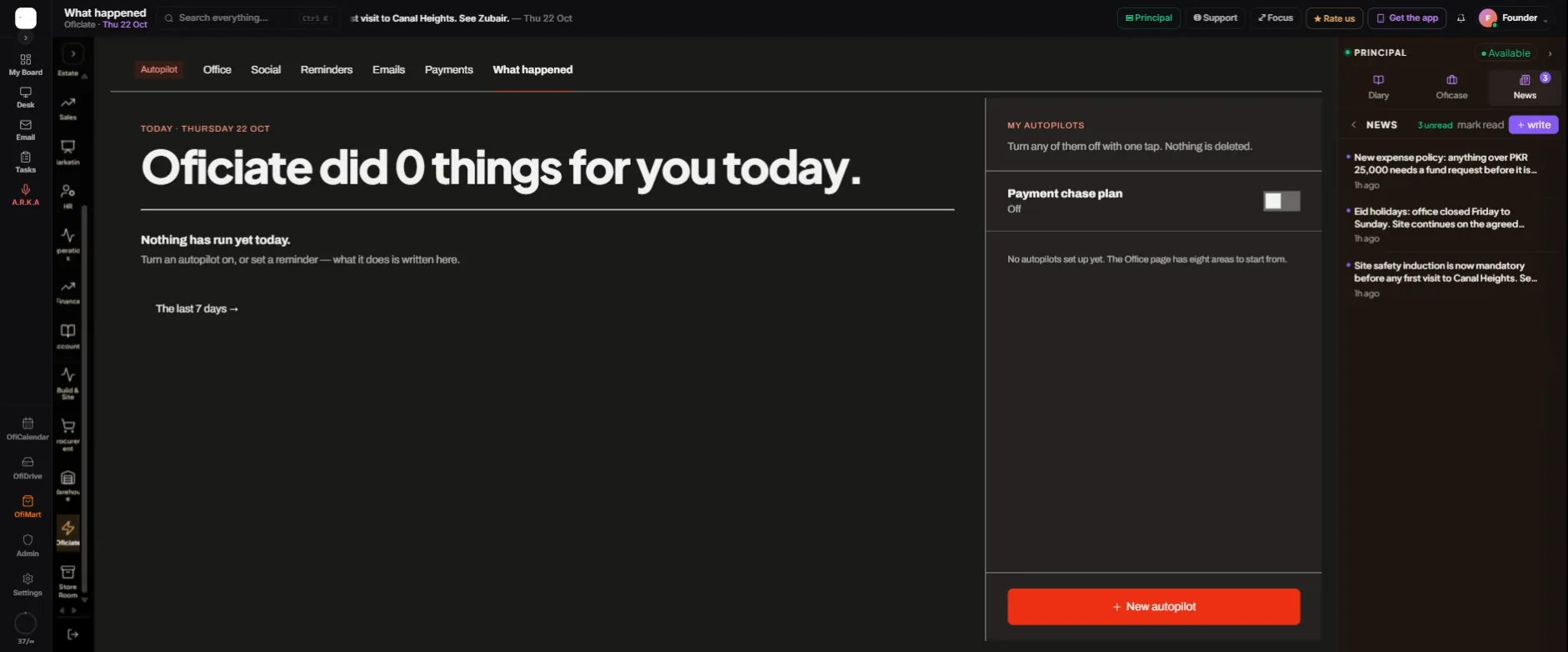
Task: Open the Available status selector
Action: pyautogui.click(x=1506, y=53)
